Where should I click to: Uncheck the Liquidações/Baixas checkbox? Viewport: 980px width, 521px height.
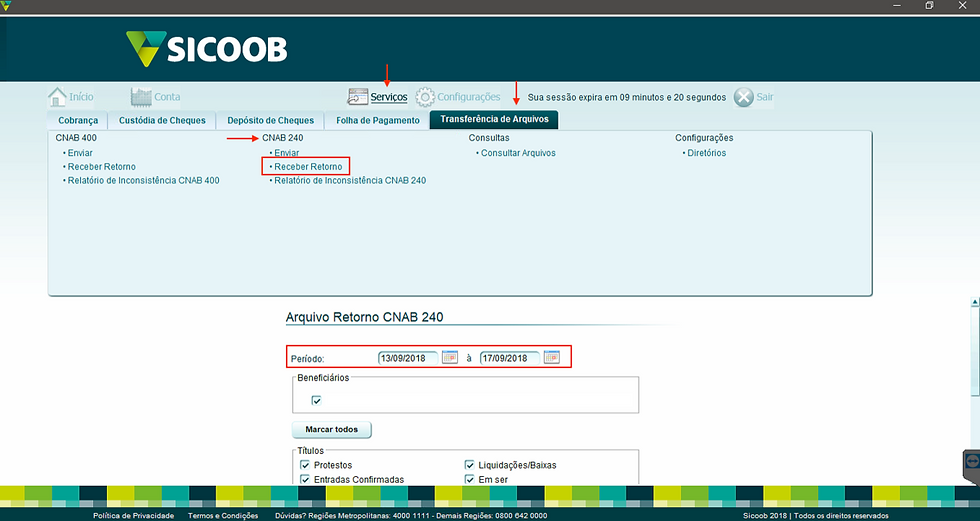[x=469, y=465]
